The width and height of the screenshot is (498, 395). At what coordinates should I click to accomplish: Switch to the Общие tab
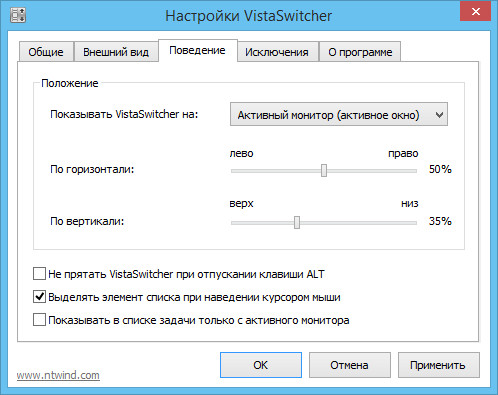(x=46, y=52)
